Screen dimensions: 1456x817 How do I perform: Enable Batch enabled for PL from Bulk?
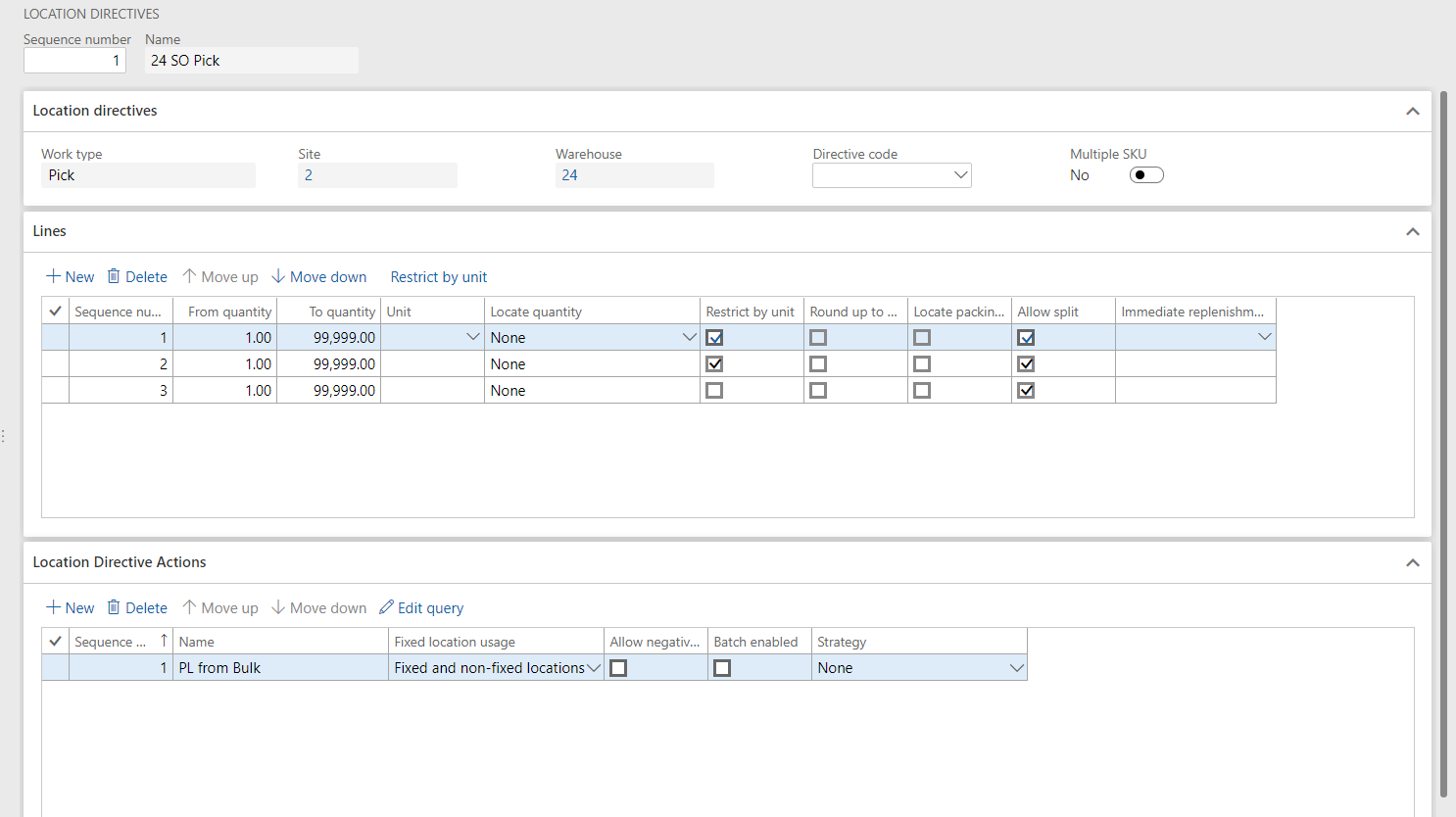tap(722, 668)
